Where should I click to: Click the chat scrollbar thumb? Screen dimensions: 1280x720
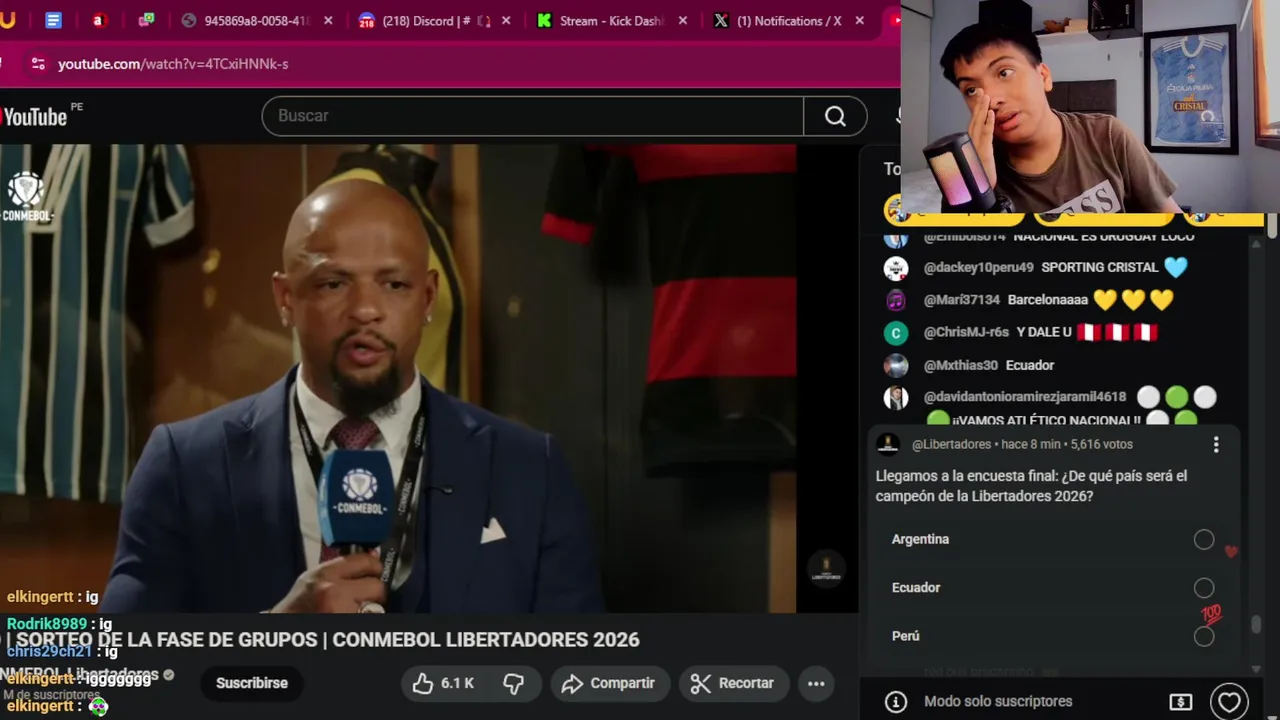click(x=1256, y=623)
